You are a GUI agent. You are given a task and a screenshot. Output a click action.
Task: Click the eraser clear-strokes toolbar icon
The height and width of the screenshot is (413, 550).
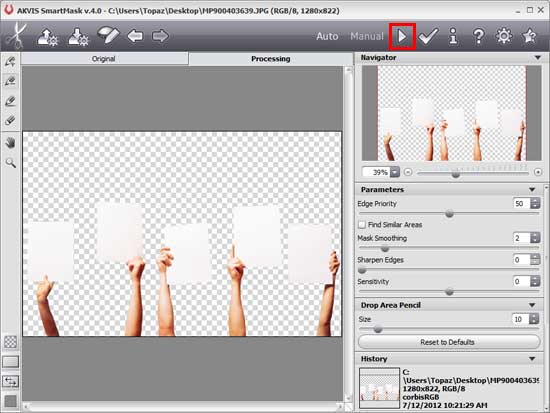(108, 35)
